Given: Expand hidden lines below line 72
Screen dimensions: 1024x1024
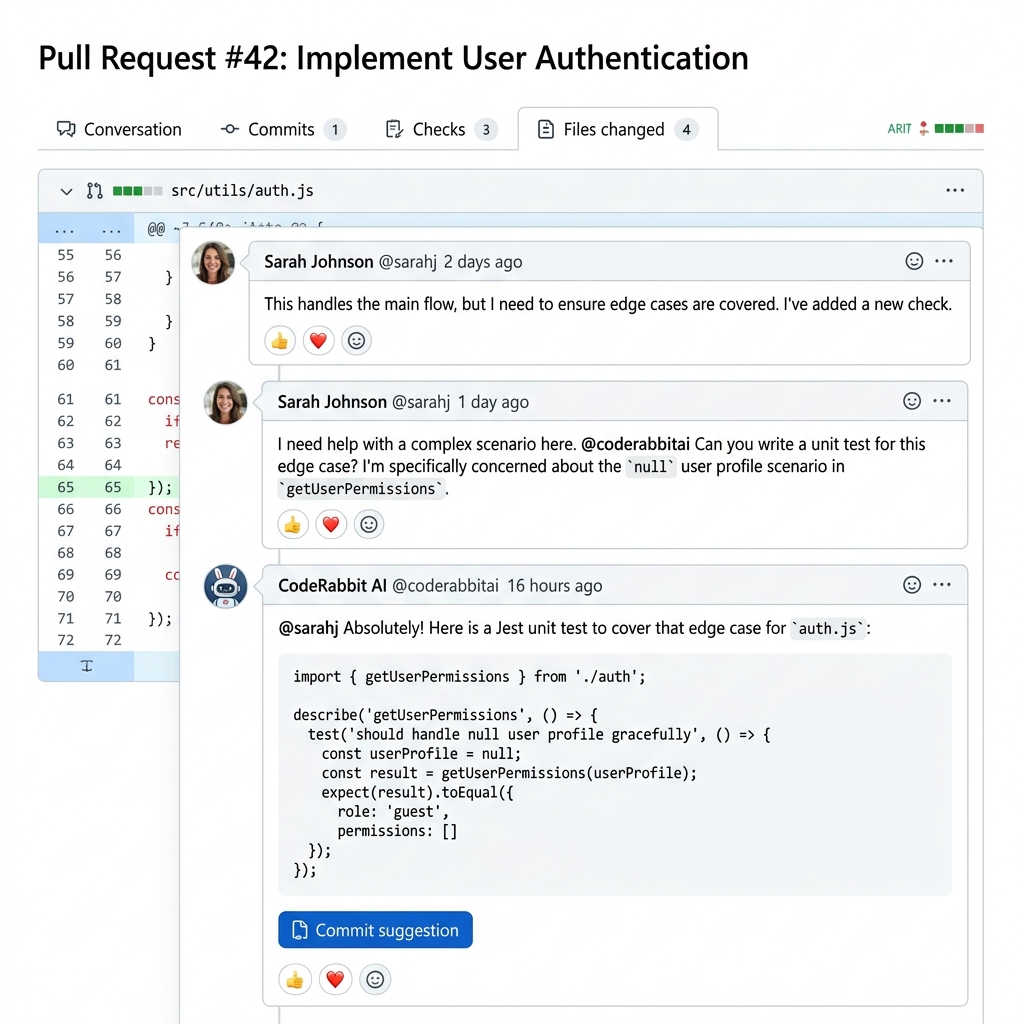Looking at the screenshot, I should [x=86, y=666].
